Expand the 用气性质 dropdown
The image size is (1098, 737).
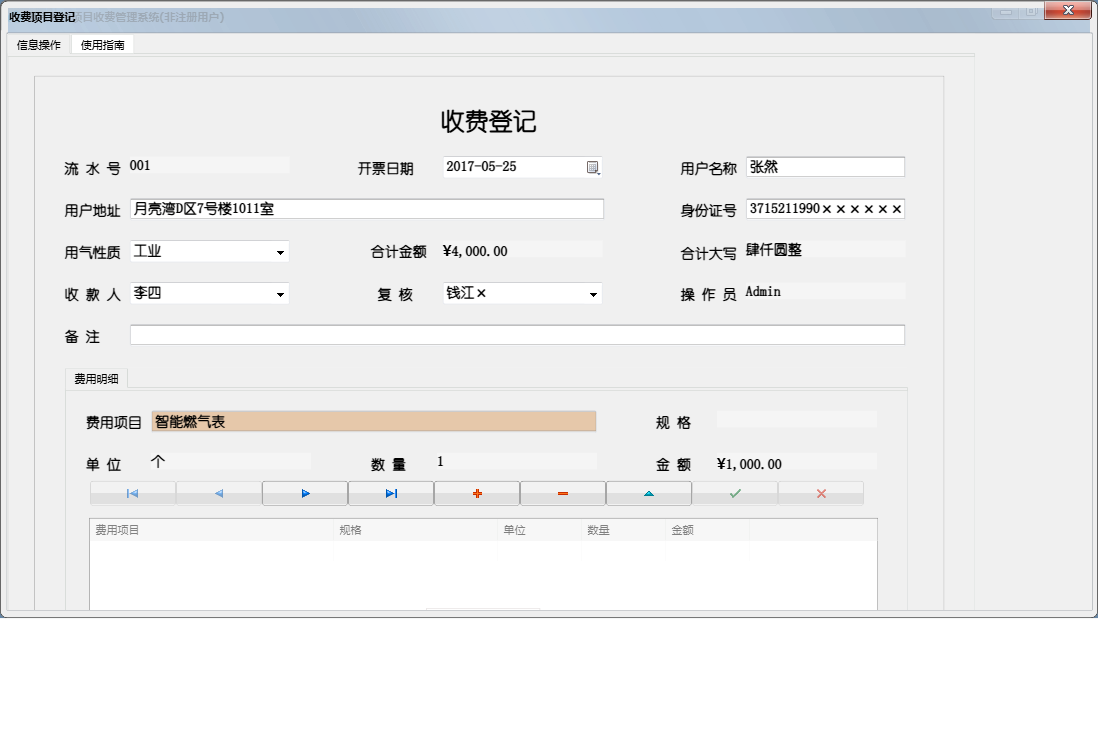pyautogui.click(x=280, y=252)
